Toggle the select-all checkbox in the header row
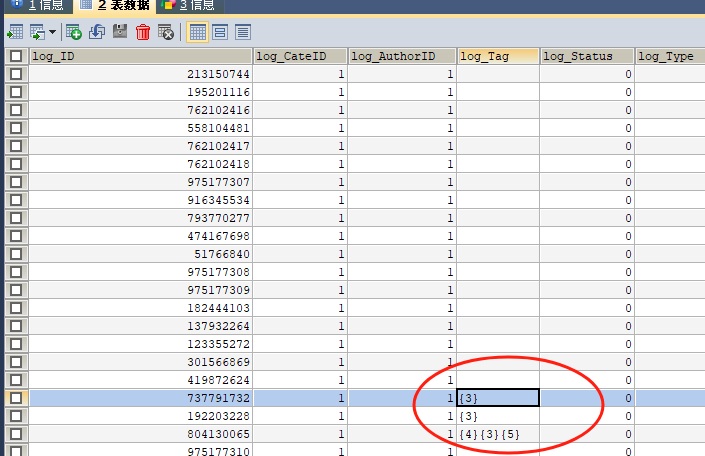The image size is (705, 456). pos(15,57)
